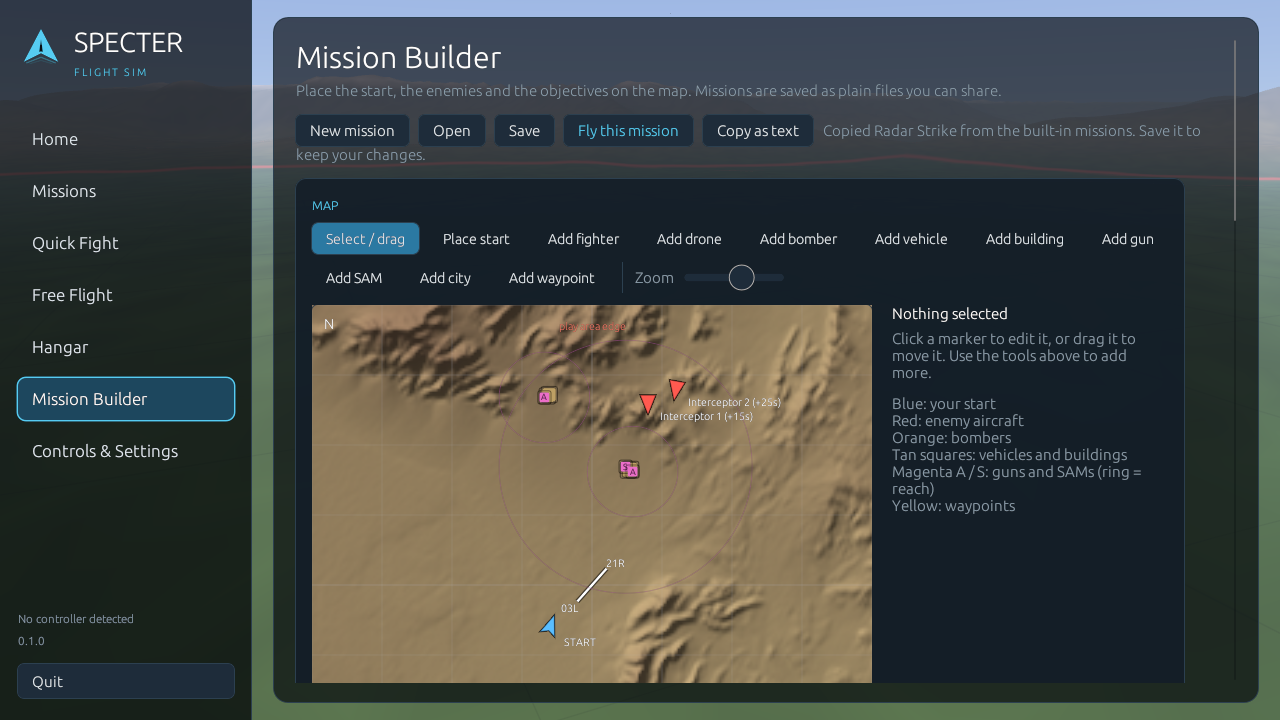Pick the Add drone tool
The image size is (1280, 720).
pos(689,239)
